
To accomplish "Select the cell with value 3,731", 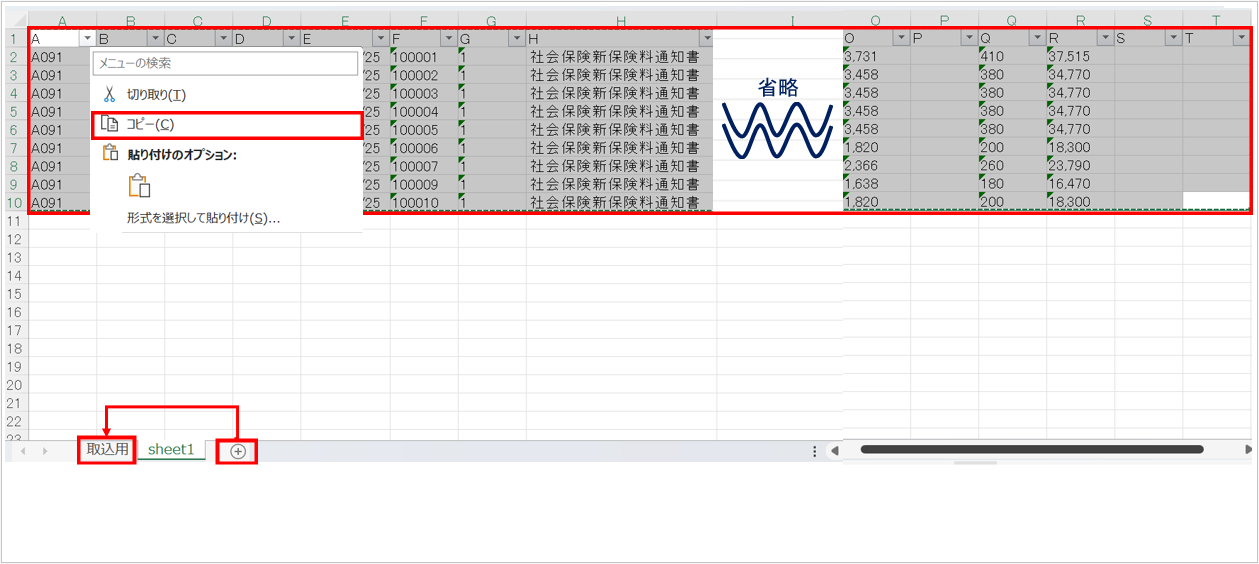I will pos(876,57).
